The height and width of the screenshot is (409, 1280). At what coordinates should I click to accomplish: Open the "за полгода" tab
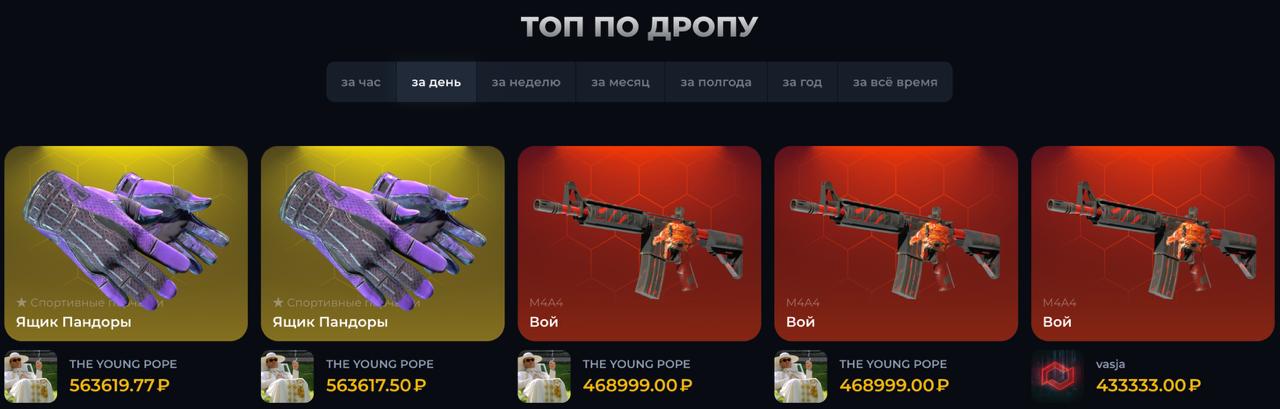716,82
